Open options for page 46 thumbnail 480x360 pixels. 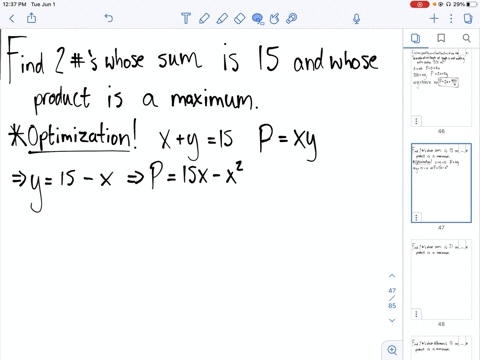pyautogui.click(x=416, y=121)
